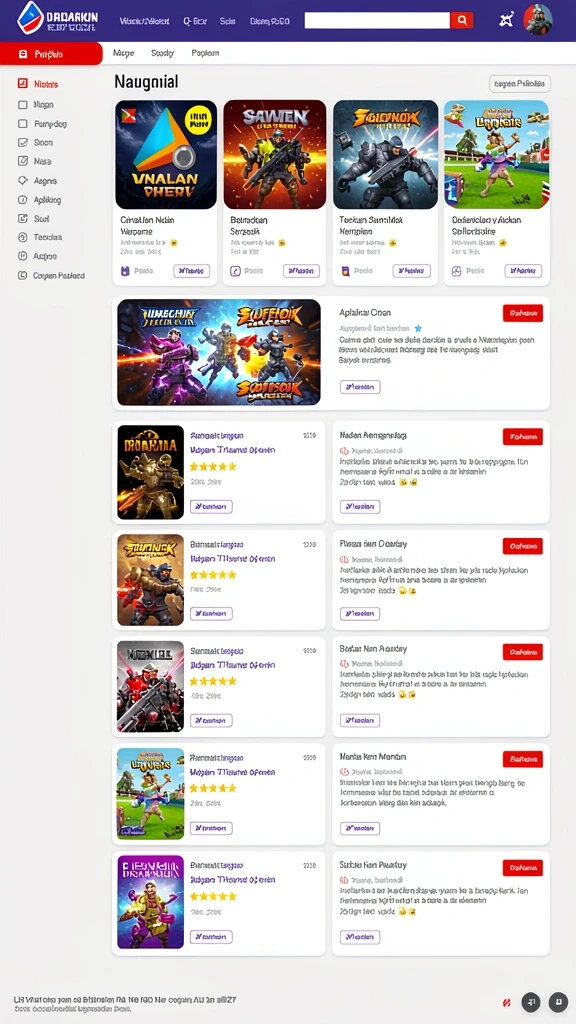Image resolution: width=576 pixels, height=1024 pixels.
Task: Expand the first header navigation menu item
Action: [x=144, y=21]
